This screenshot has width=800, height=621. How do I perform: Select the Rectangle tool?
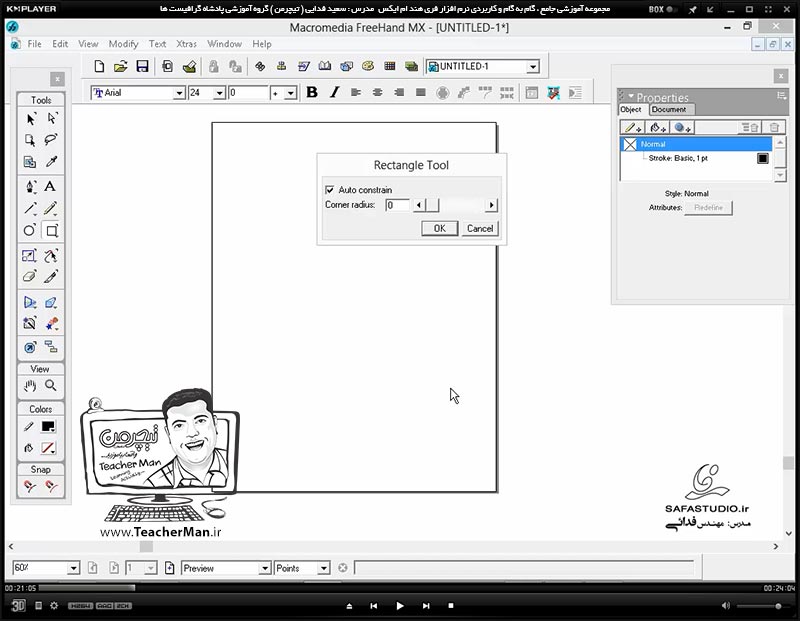click(x=52, y=231)
